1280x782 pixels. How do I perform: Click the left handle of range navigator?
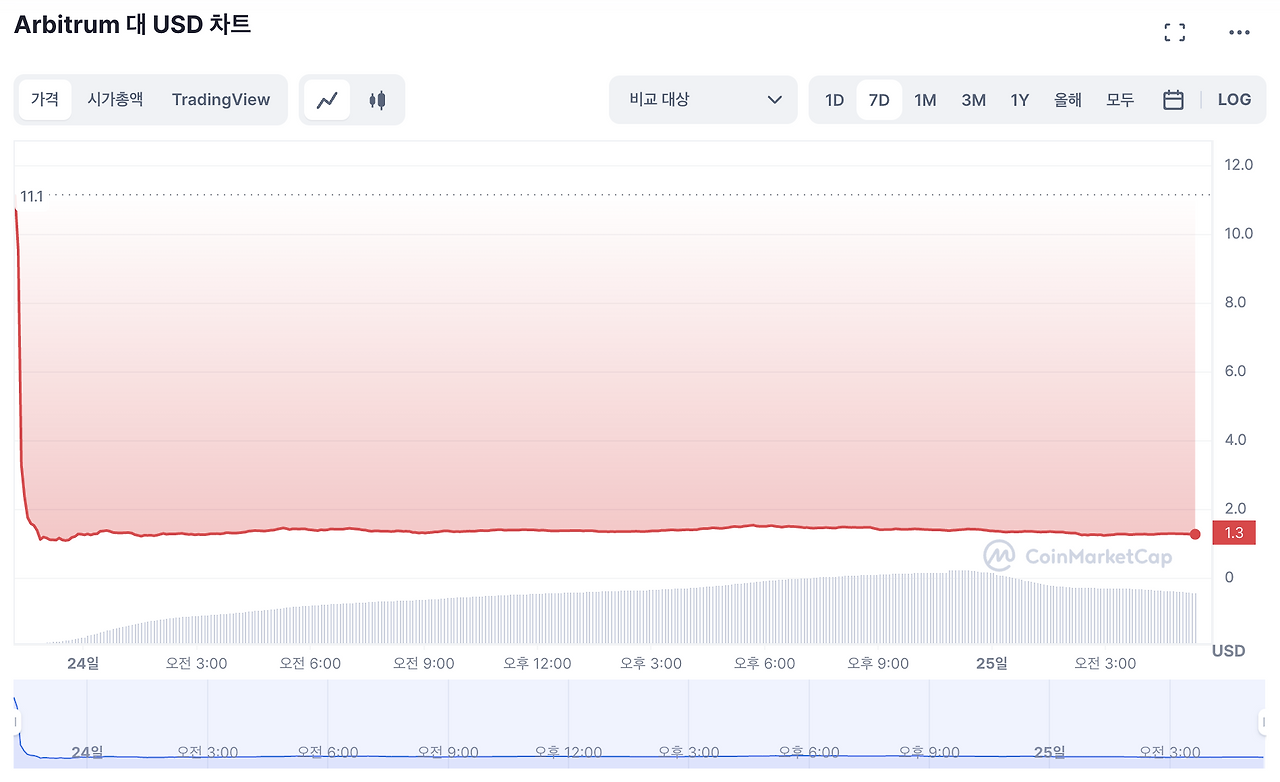tap(16, 723)
